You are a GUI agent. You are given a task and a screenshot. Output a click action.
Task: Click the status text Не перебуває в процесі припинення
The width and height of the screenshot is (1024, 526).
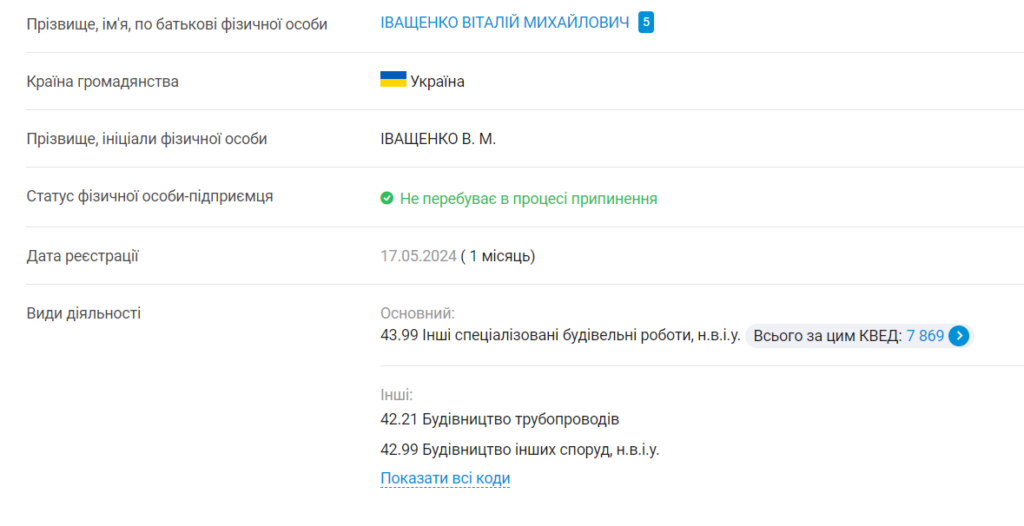click(x=528, y=199)
